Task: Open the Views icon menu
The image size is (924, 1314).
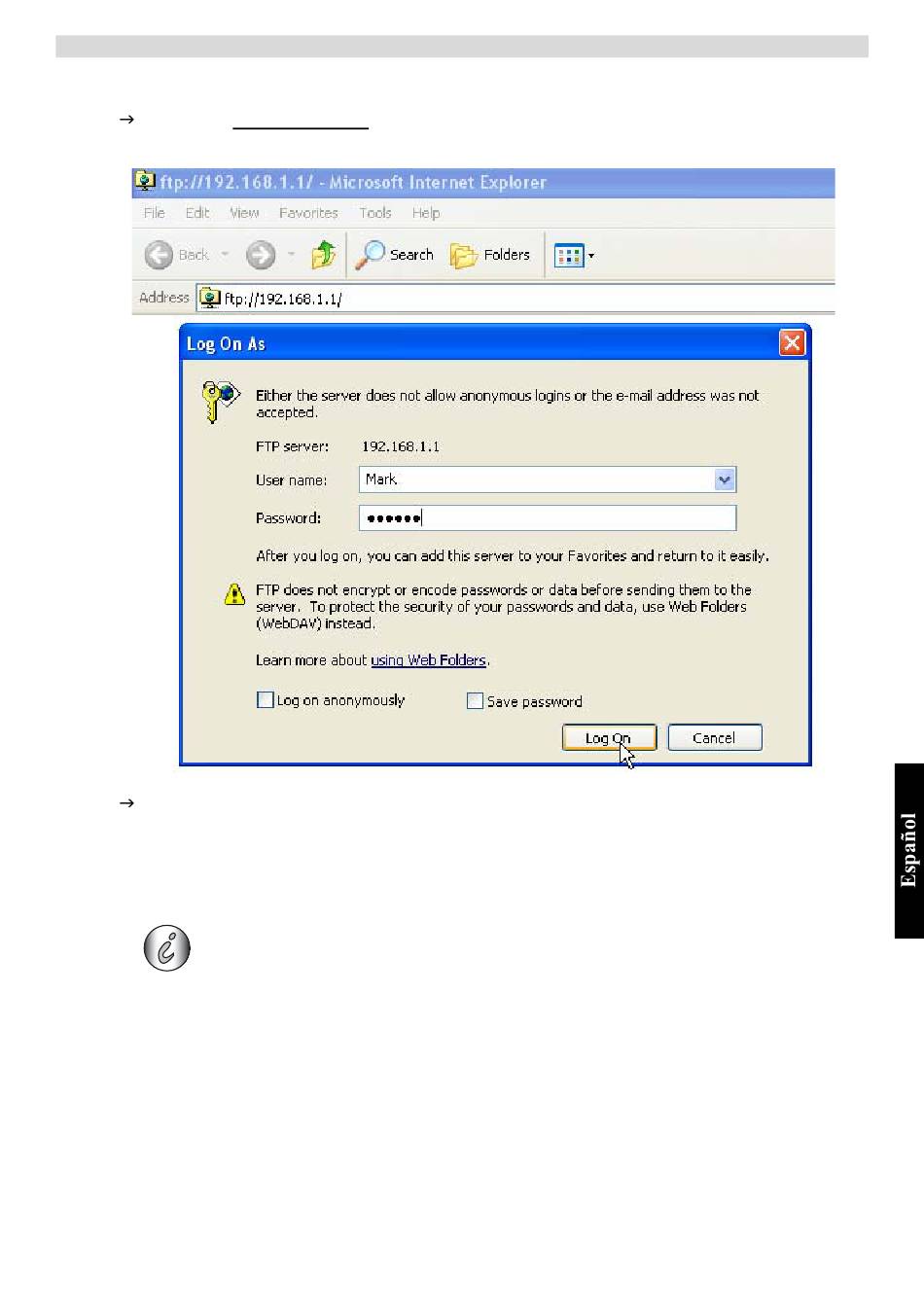Action: [568, 256]
